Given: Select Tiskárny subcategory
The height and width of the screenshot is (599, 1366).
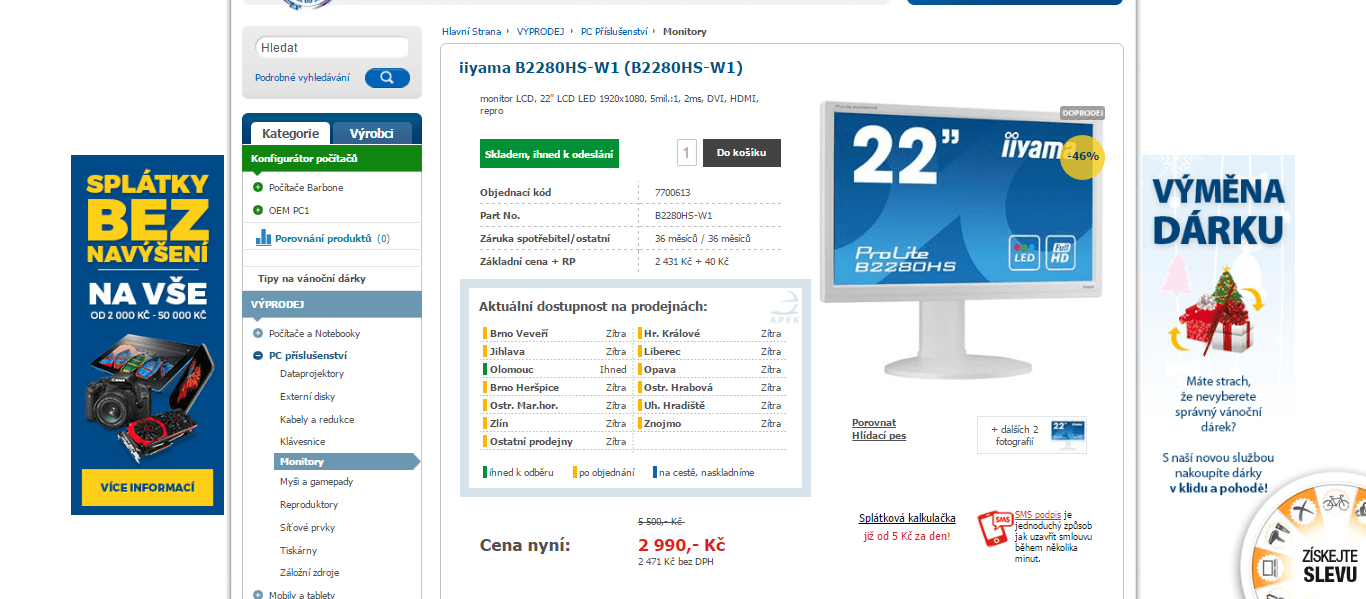Looking at the screenshot, I should (299, 551).
